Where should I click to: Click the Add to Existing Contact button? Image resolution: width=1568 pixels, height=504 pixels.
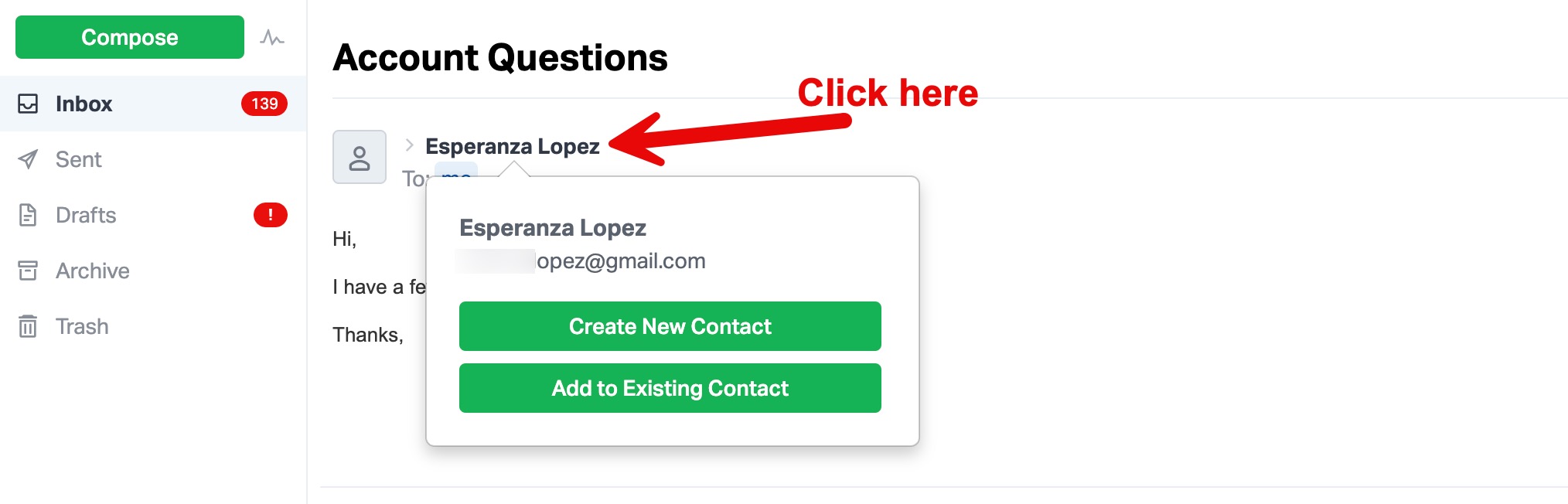click(x=670, y=388)
